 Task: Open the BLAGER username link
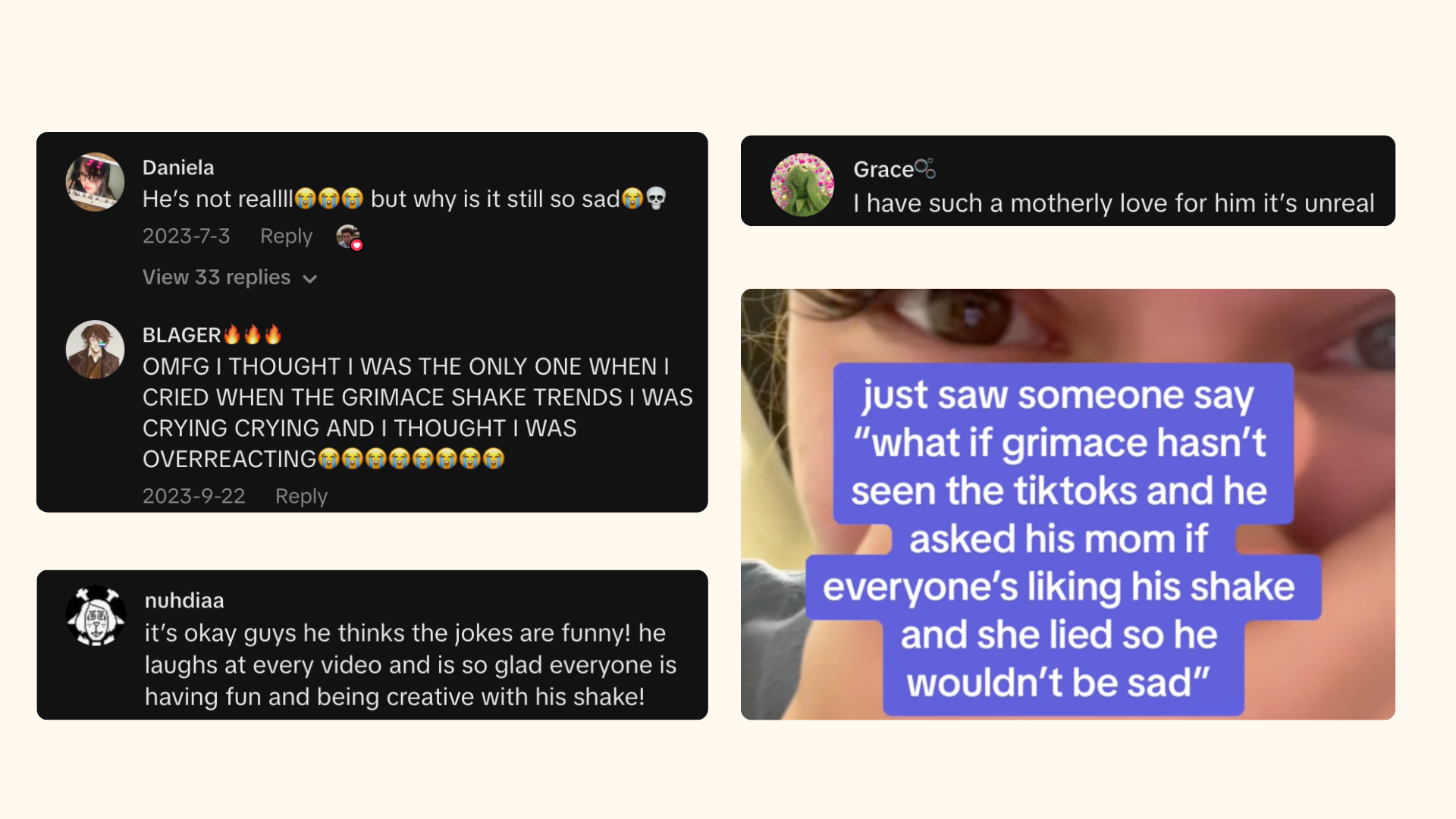(x=181, y=335)
